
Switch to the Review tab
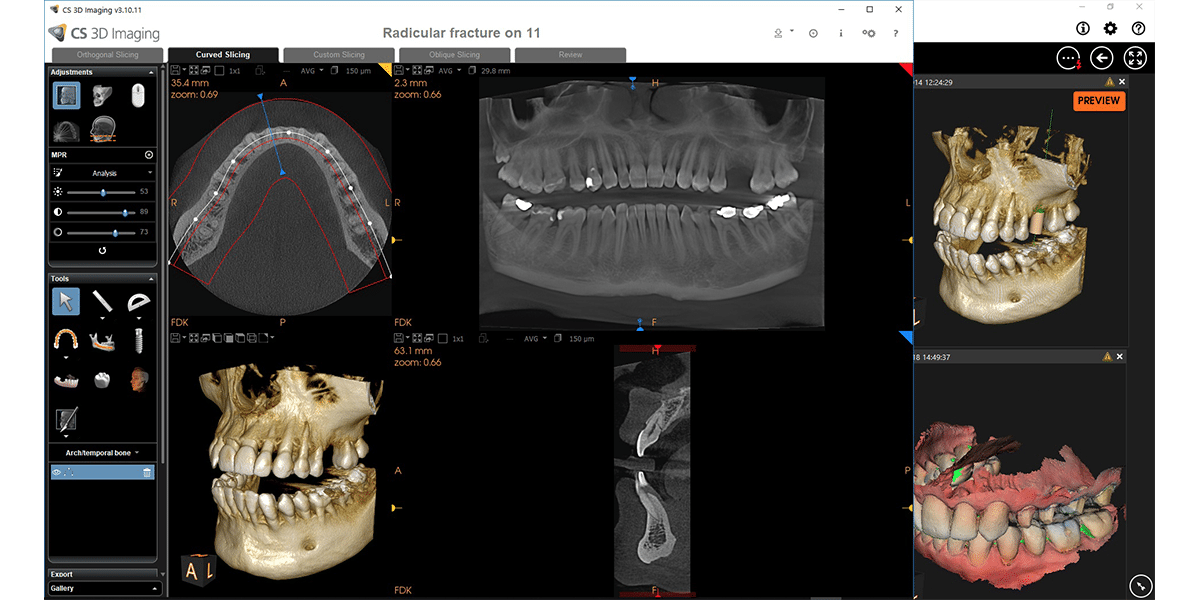pos(570,55)
